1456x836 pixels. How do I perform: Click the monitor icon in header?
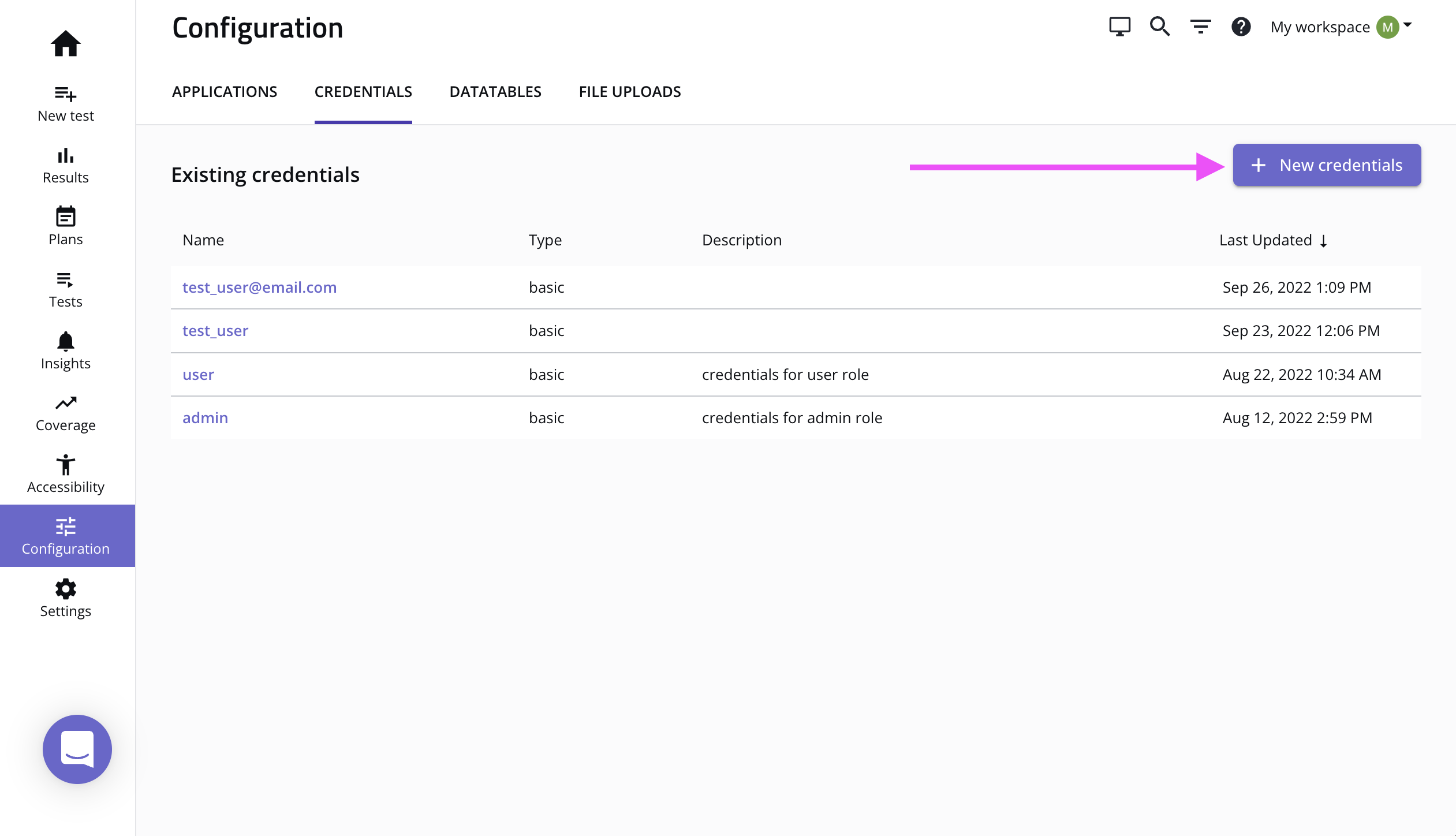tap(1119, 27)
